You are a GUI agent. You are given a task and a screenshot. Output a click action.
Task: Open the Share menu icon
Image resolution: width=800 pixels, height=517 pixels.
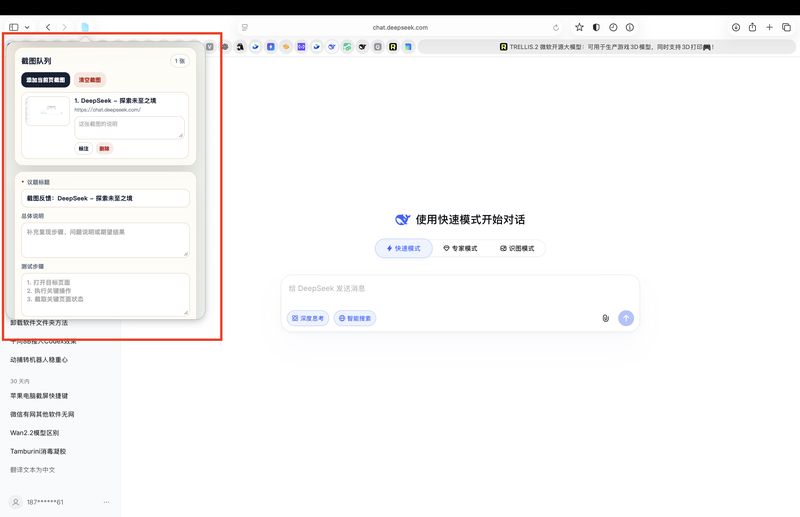(x=753, y=27)
